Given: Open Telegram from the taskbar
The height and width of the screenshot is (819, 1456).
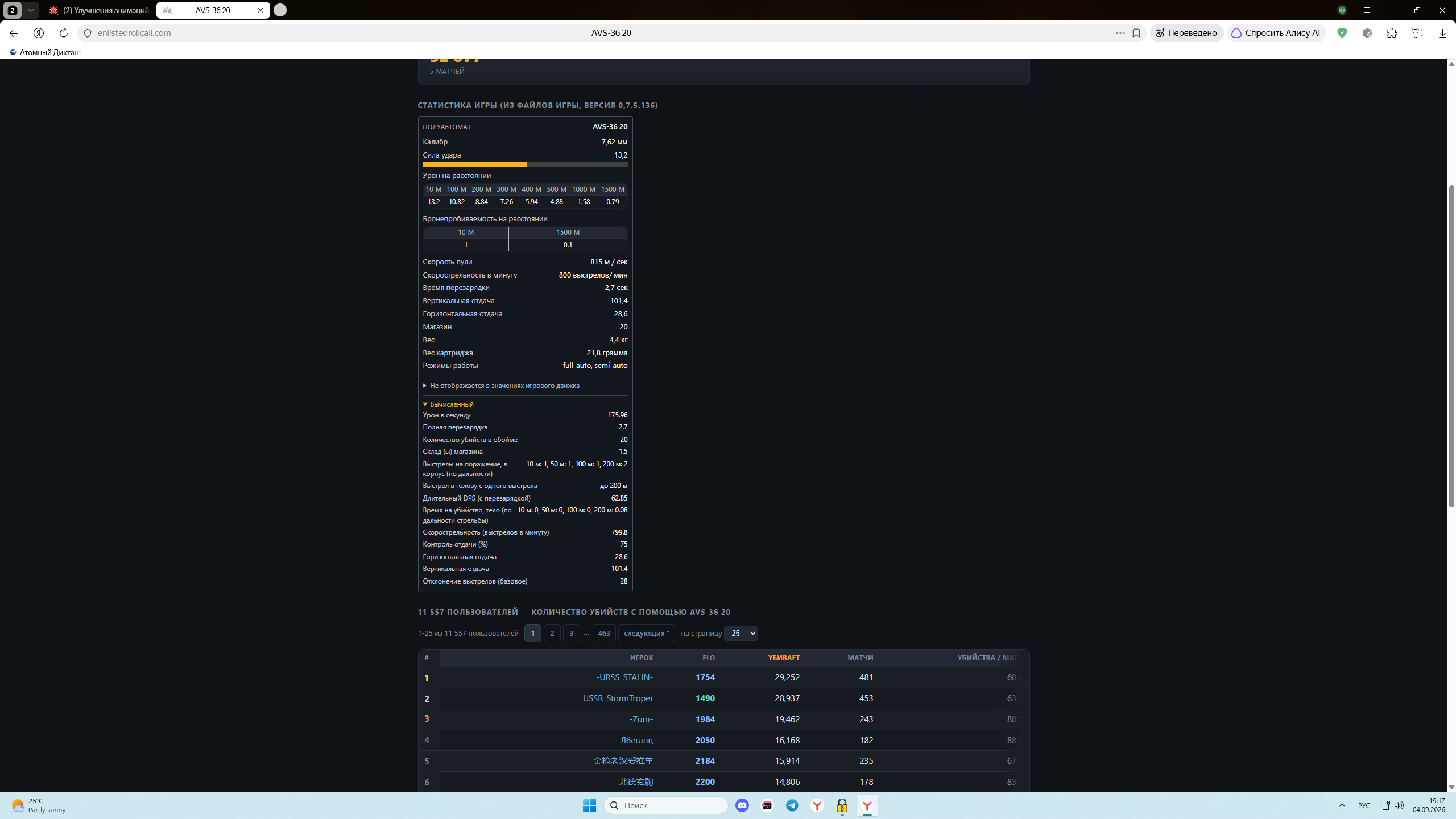Looking at the screenshot, I should [x=792, y=805].
